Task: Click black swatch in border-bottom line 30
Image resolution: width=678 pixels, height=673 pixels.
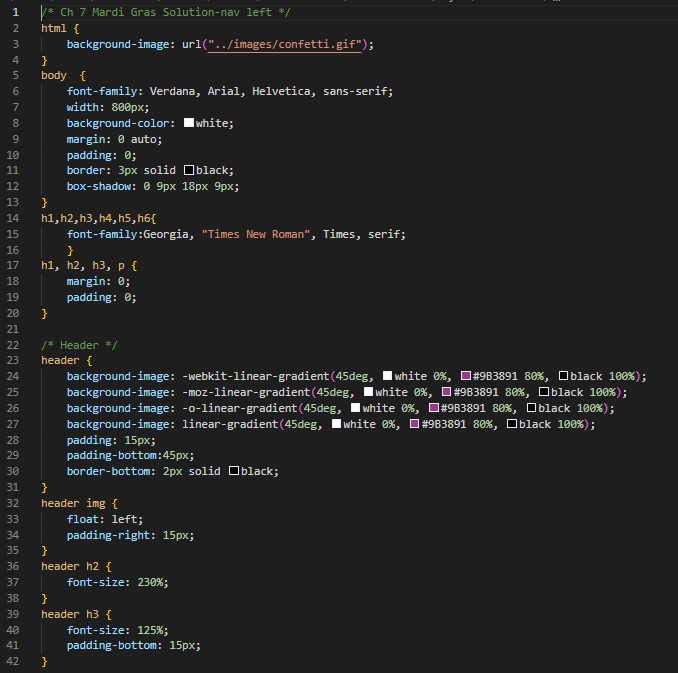Action: (233, 471)
